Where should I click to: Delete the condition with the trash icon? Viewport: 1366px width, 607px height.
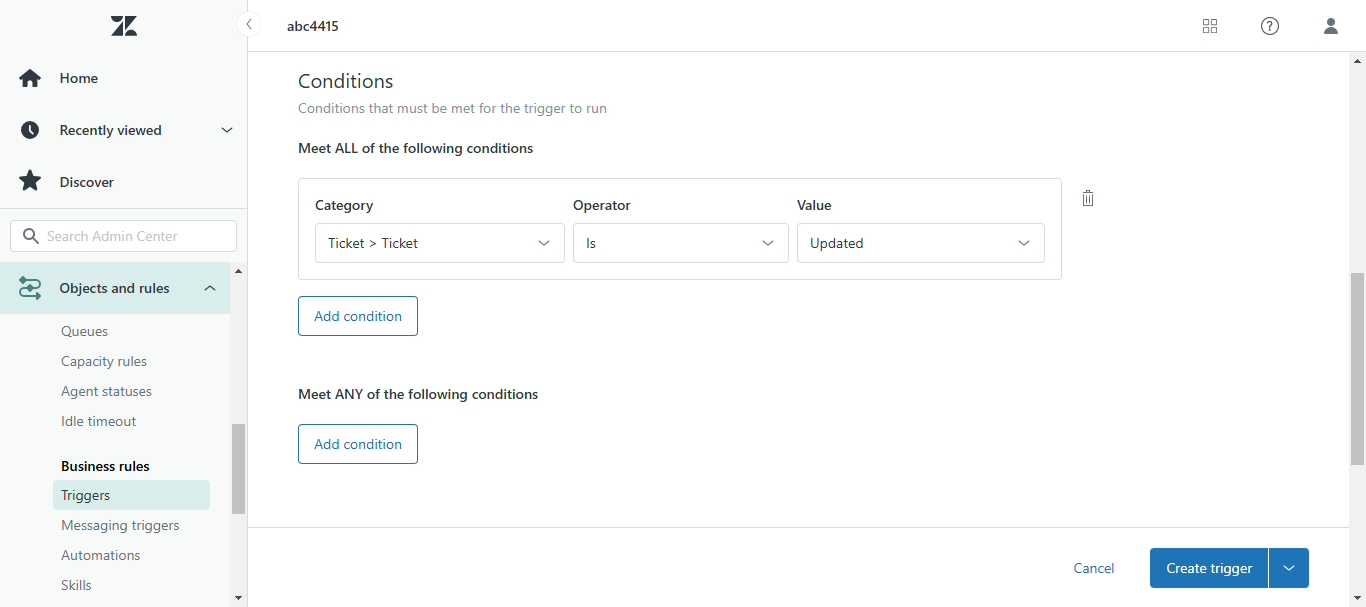pos(1088,198)
